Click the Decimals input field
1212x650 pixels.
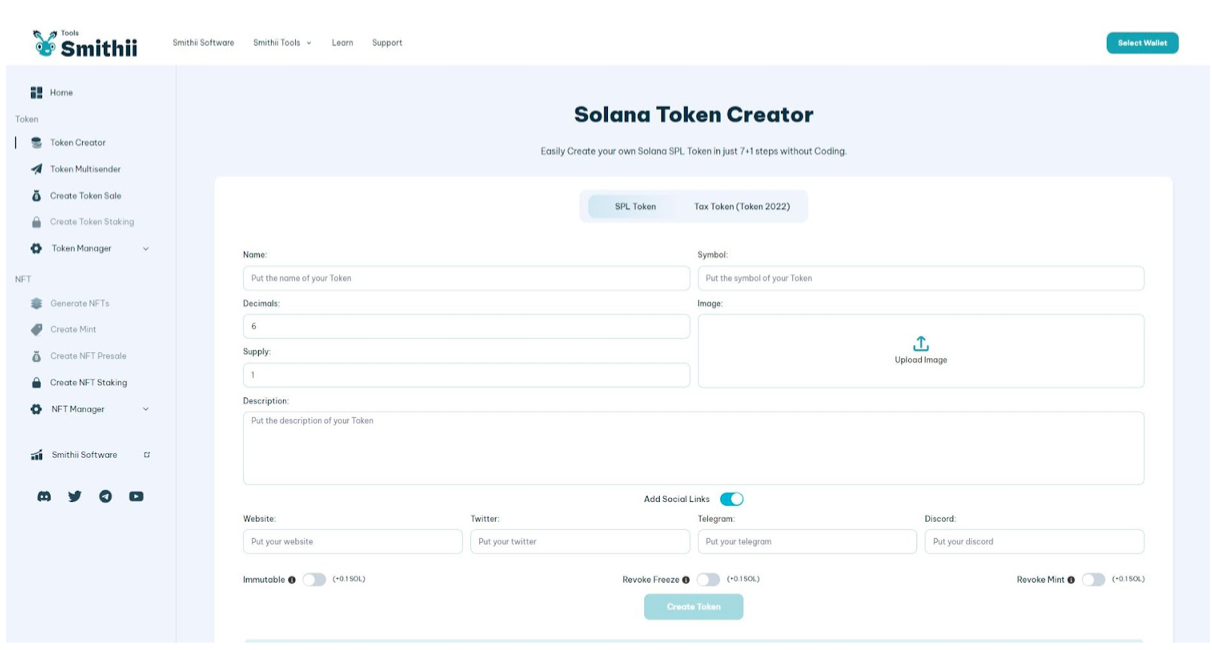(466, 326)
